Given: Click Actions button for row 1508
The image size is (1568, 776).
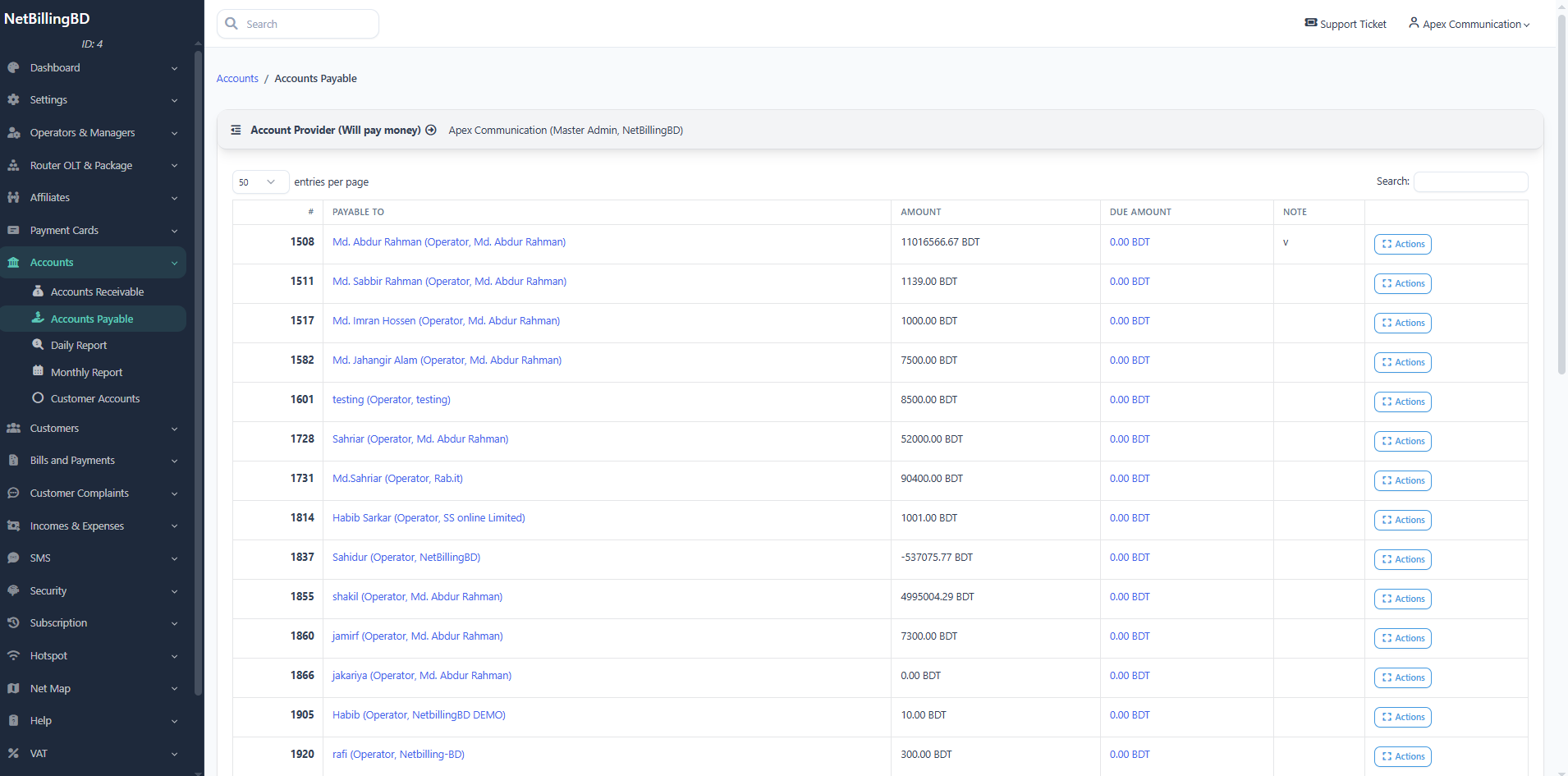Looking at the screenshot, I should click(x=1402, y=244).
